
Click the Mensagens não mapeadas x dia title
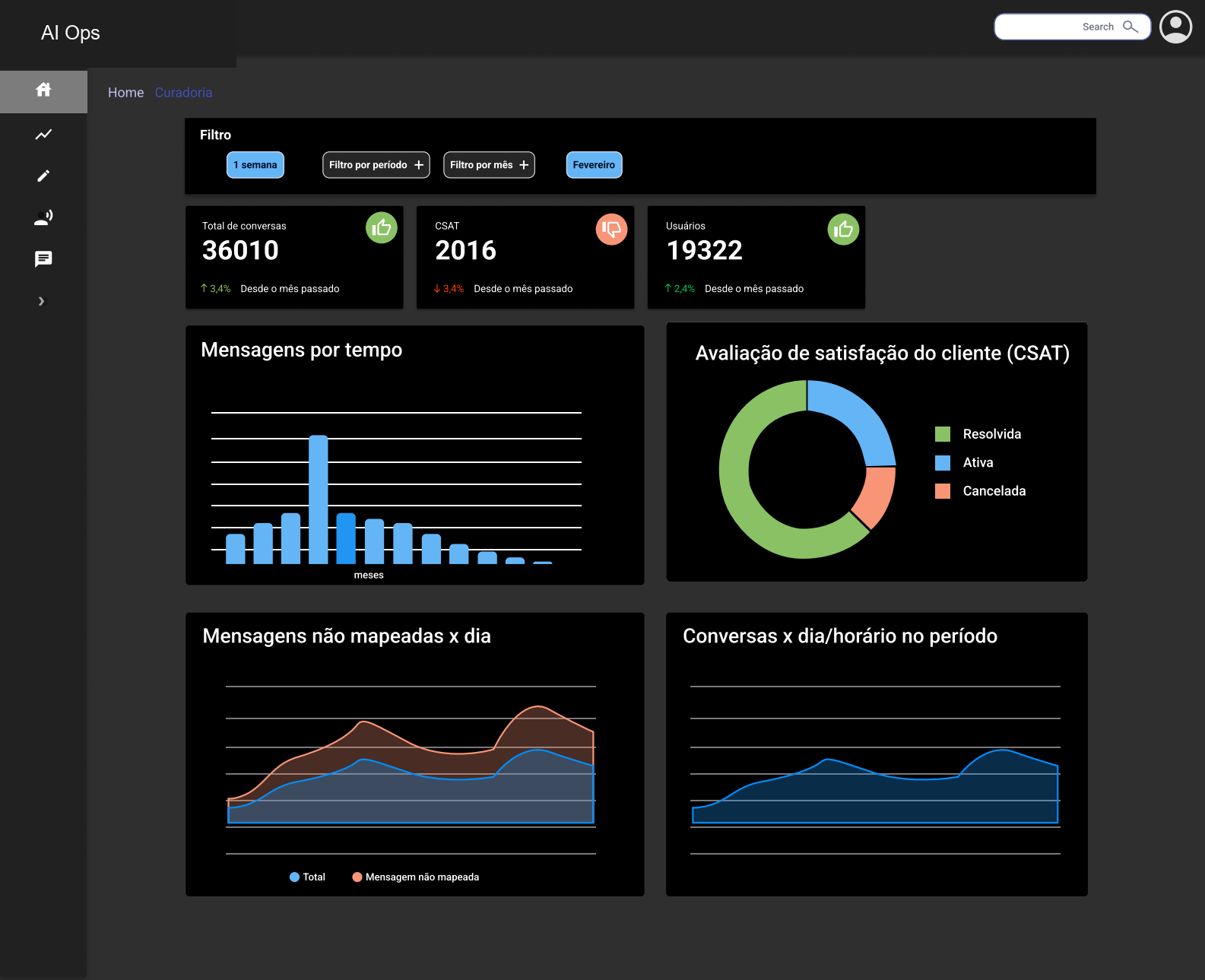[x=347, y=636]
